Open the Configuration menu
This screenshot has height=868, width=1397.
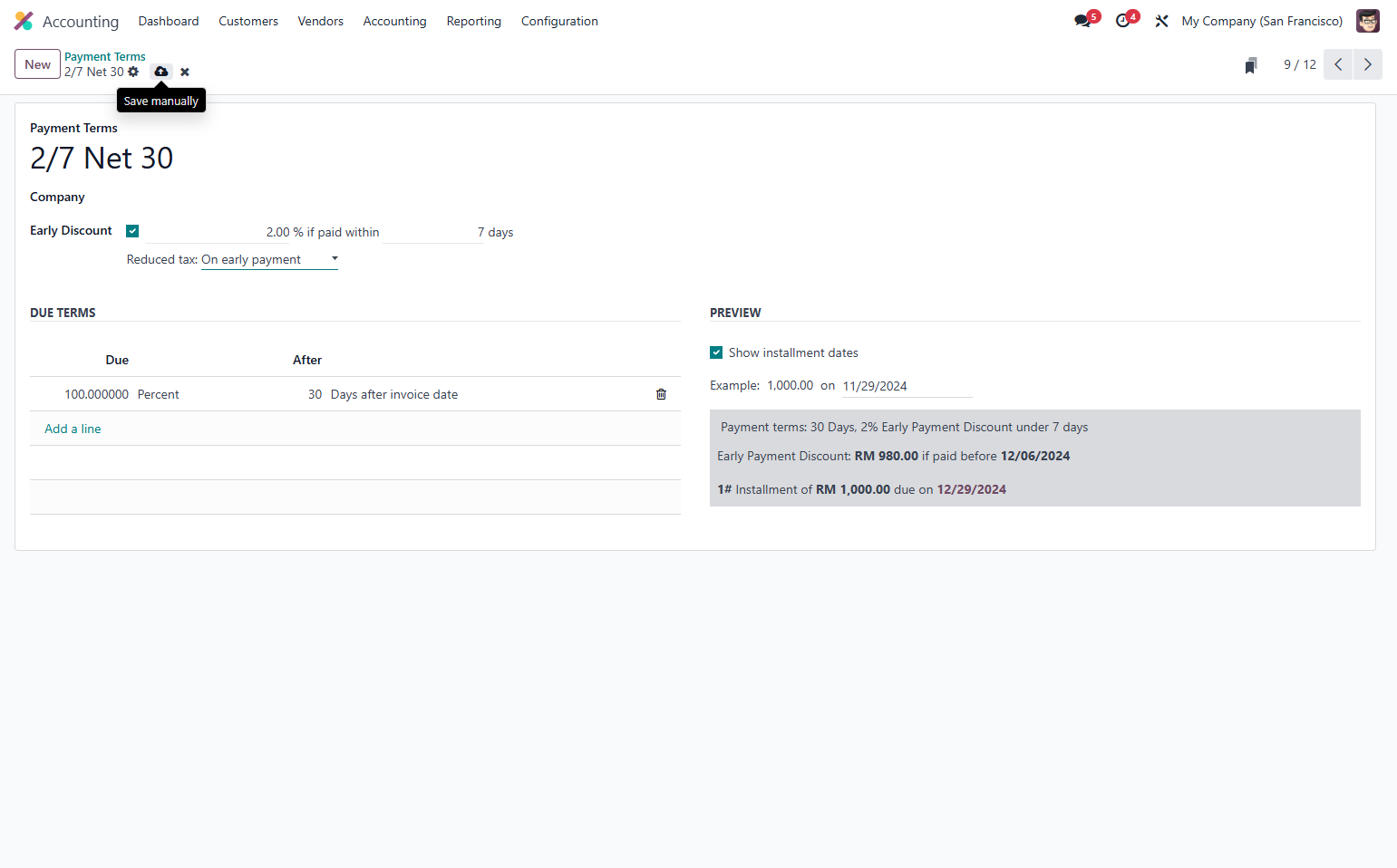(559, 21)
